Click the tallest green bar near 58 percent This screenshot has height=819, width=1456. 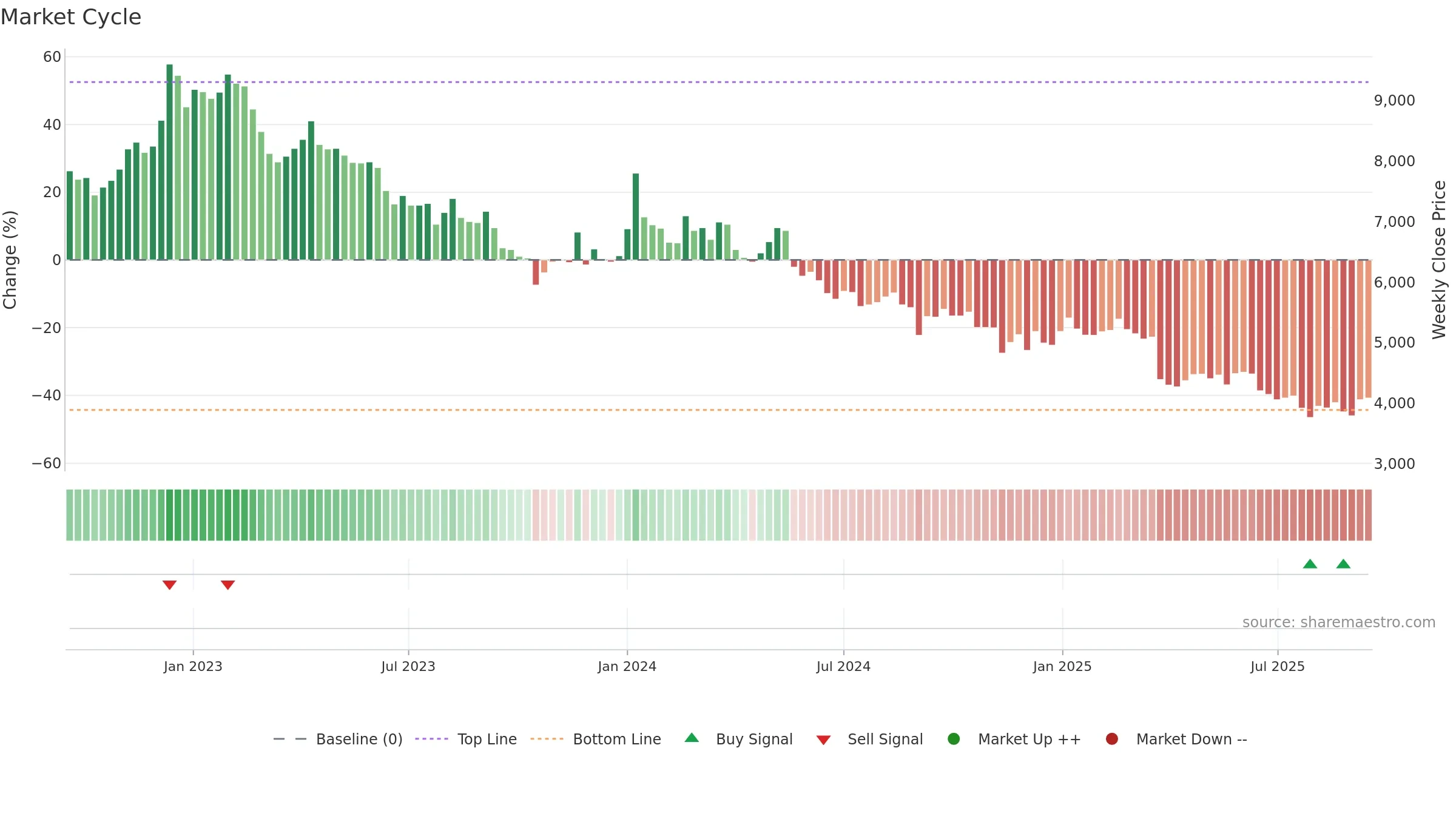(169, 162)
